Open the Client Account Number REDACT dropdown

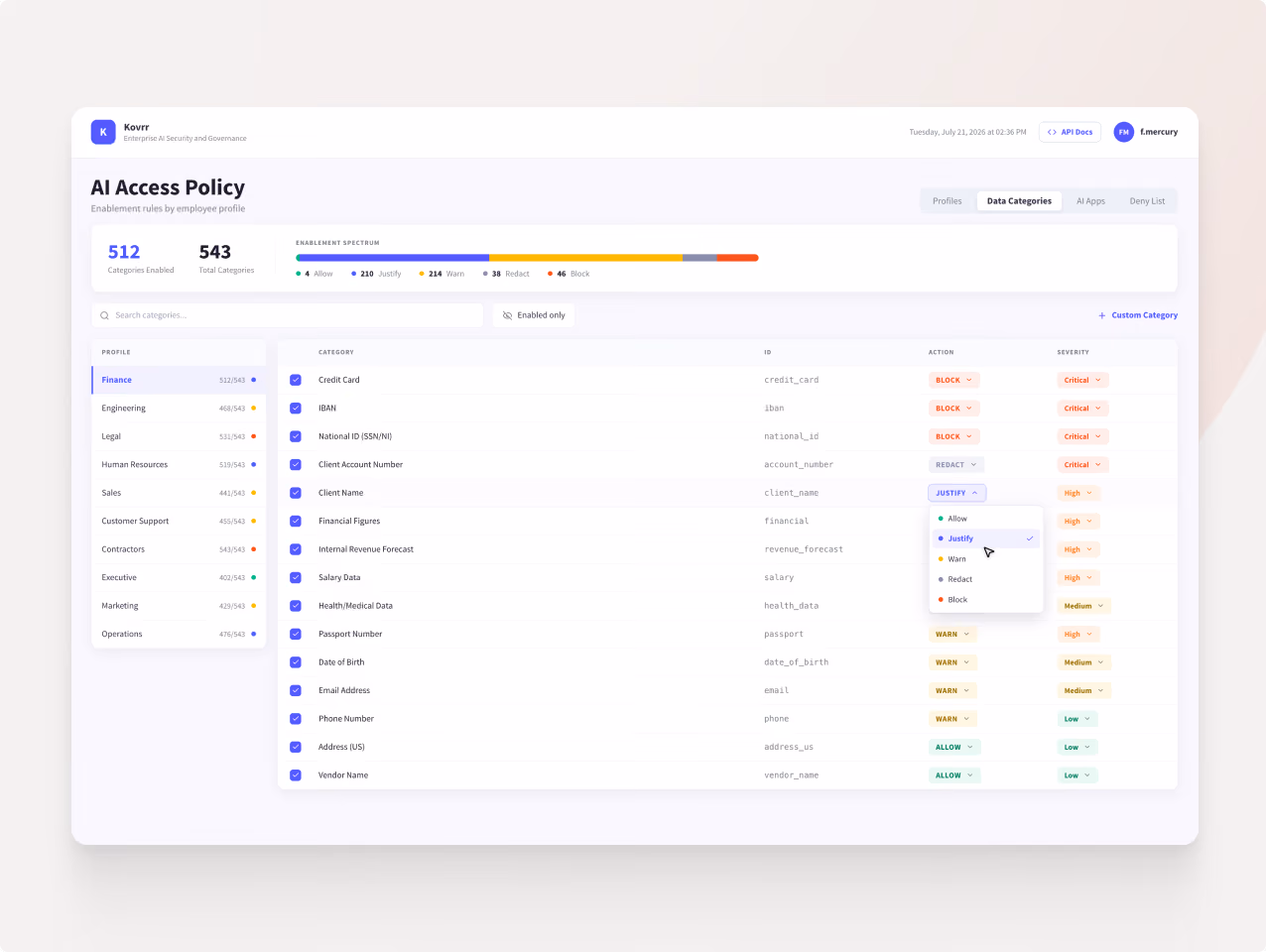956,465
